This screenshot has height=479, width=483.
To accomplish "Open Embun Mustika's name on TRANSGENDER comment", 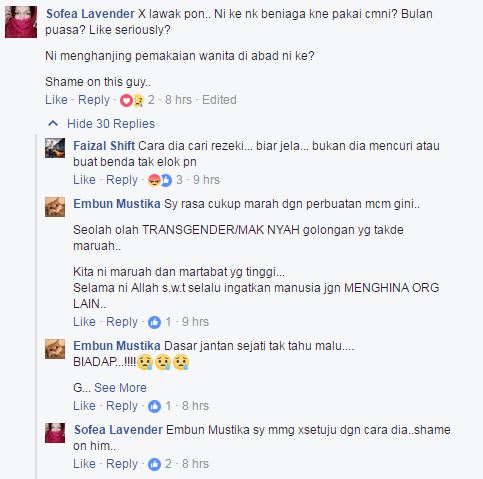I will [117, 204].
